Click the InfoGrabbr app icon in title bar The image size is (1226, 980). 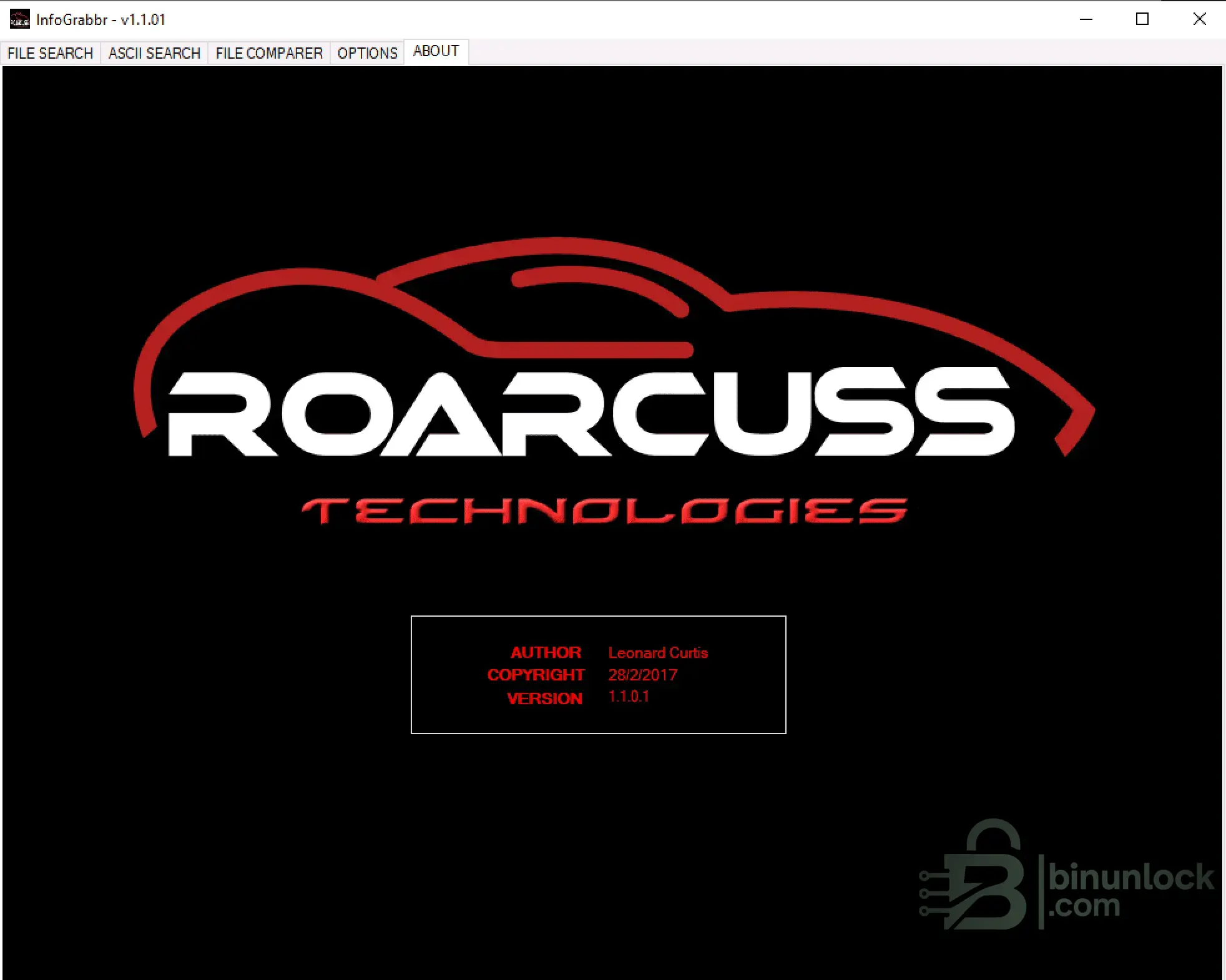[20, 19]
